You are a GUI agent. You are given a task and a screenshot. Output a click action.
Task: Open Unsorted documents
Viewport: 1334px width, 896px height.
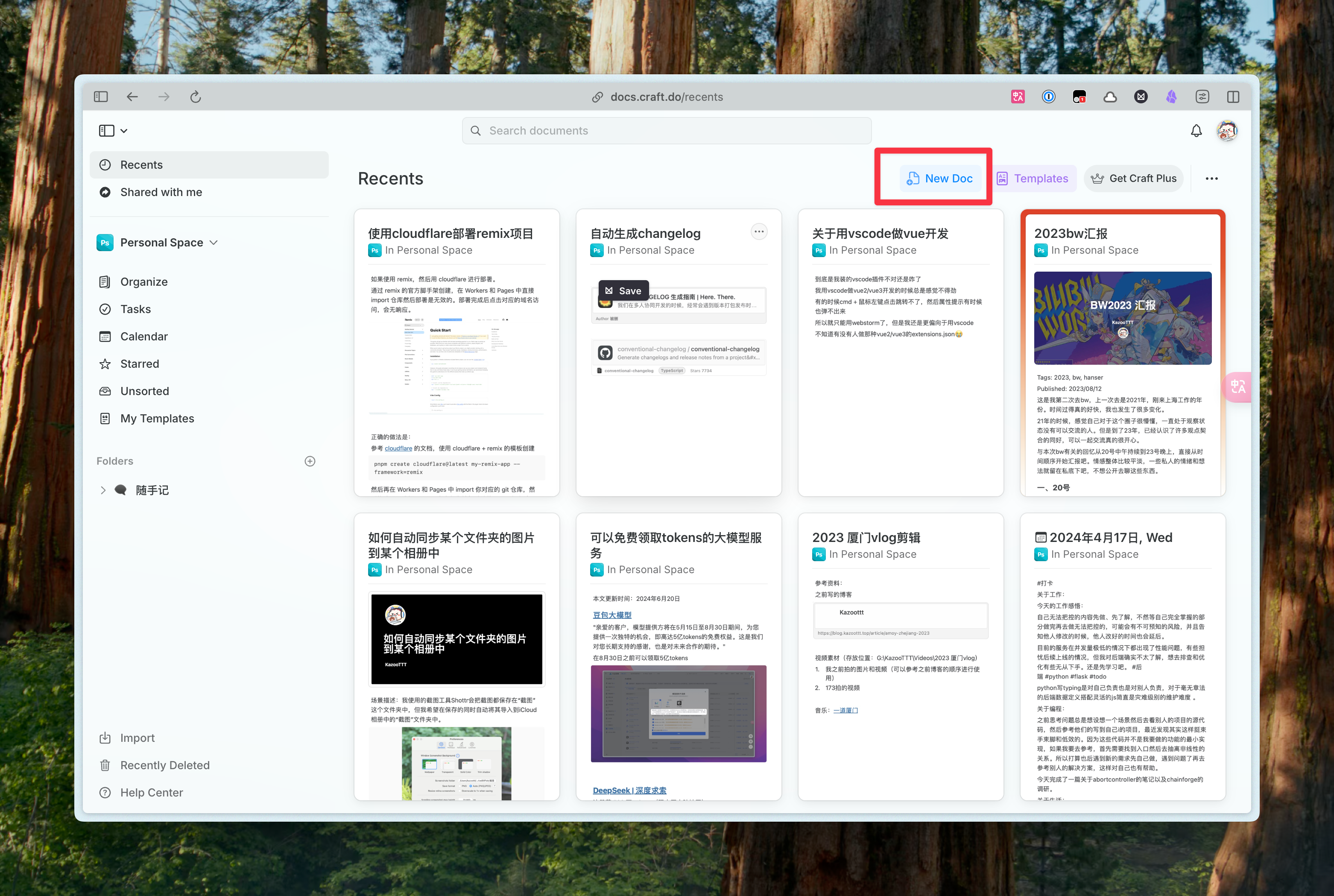tap(209, 392)
